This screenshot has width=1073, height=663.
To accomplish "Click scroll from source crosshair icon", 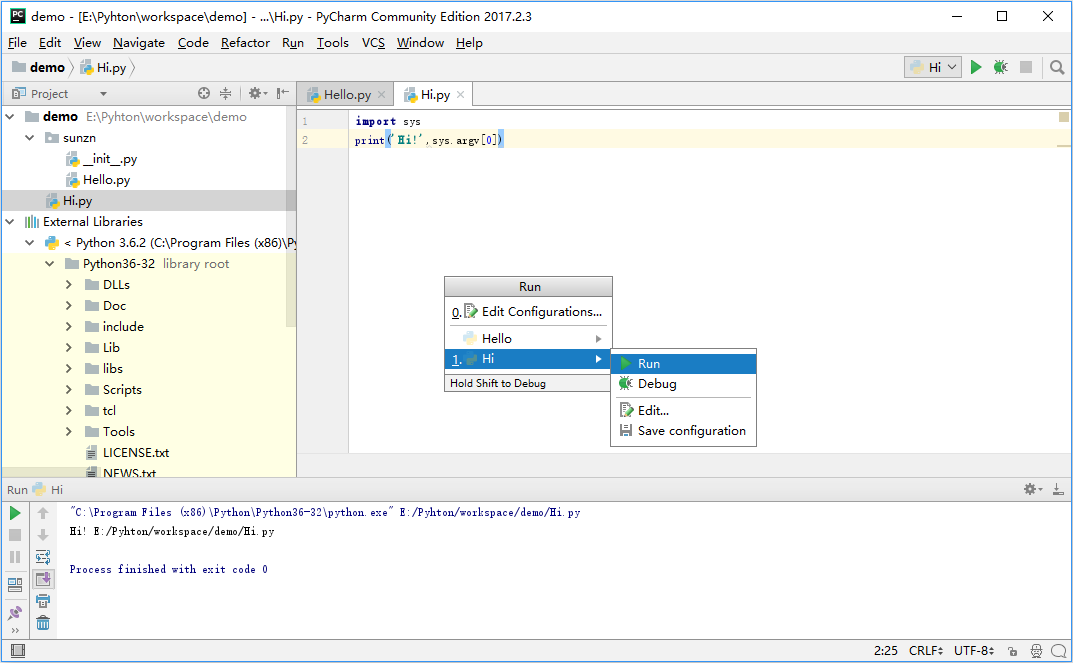I will [204, 94].
